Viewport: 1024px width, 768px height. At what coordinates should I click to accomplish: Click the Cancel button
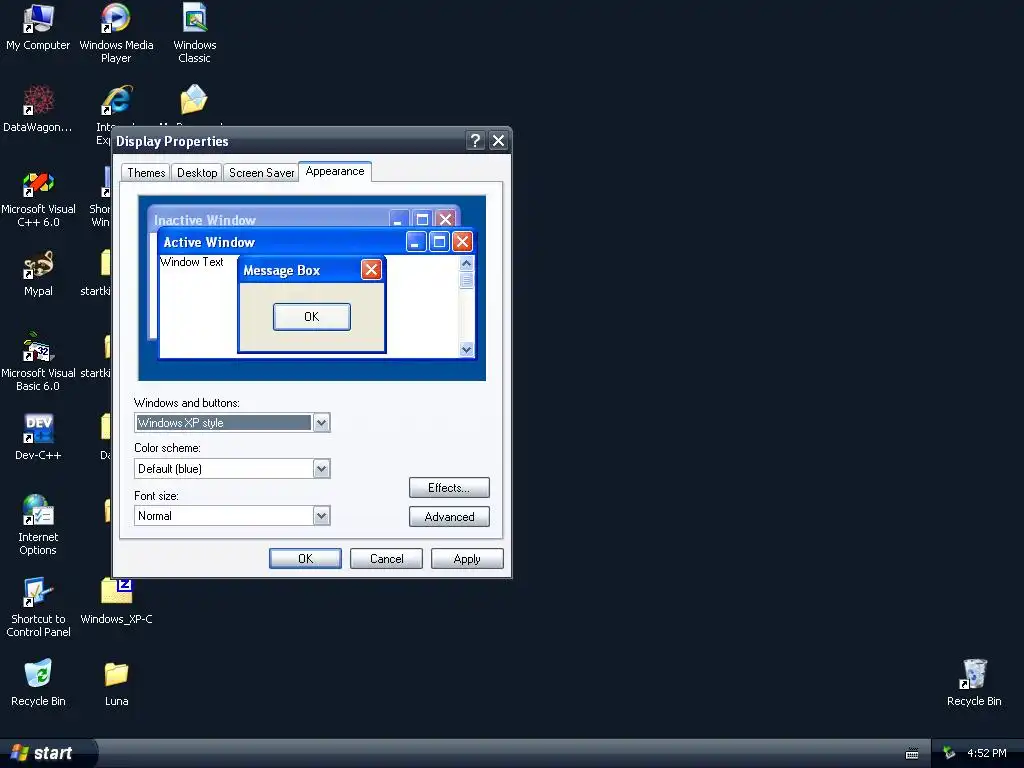(386, 558)
